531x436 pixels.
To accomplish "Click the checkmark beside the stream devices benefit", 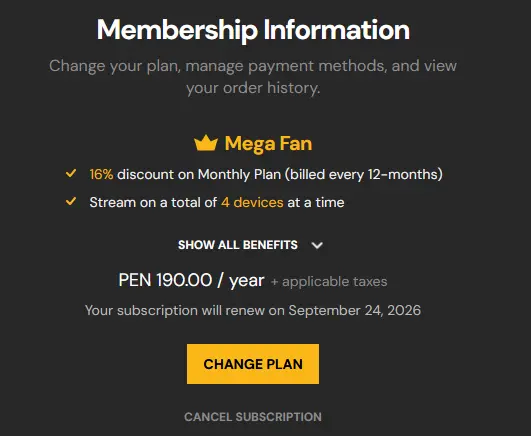I will pos(71,202).
